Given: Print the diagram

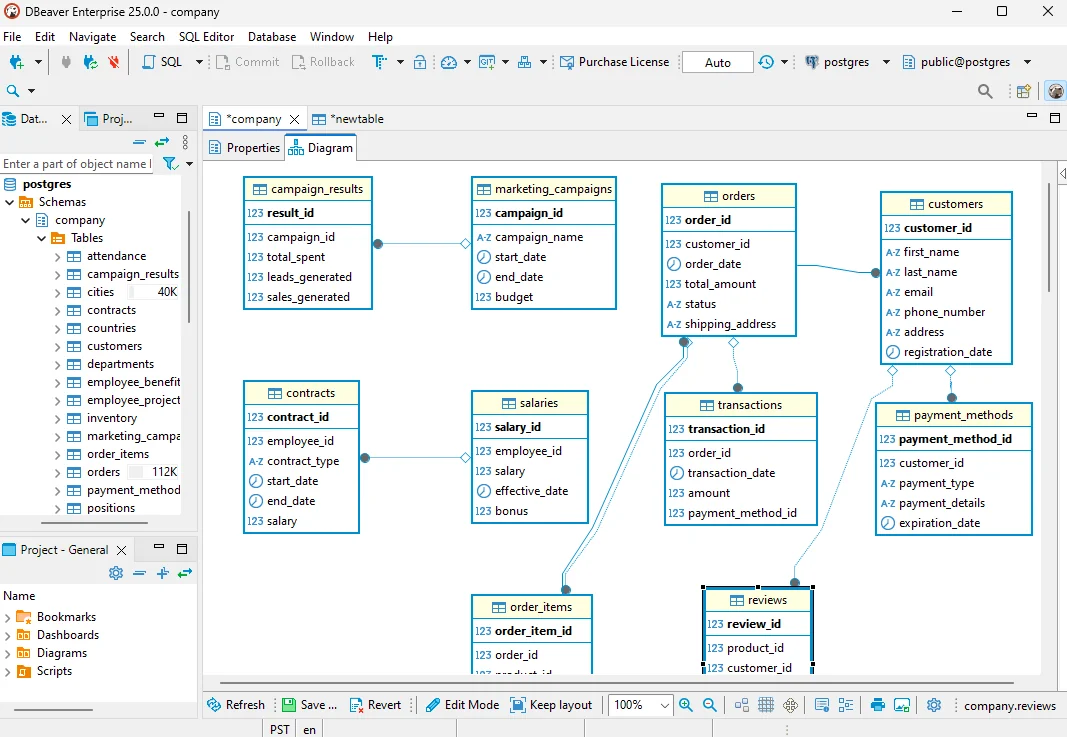Looking at the screenshot, I should (x=878, y=705).
